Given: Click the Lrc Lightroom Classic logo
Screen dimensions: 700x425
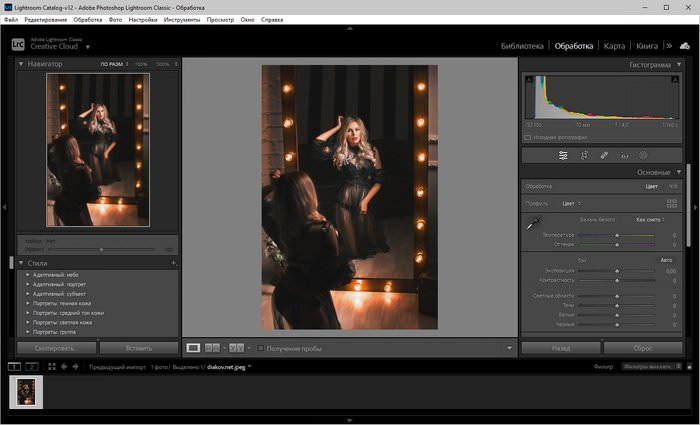Looking at the screenshot, I should (x=18, y=44).
